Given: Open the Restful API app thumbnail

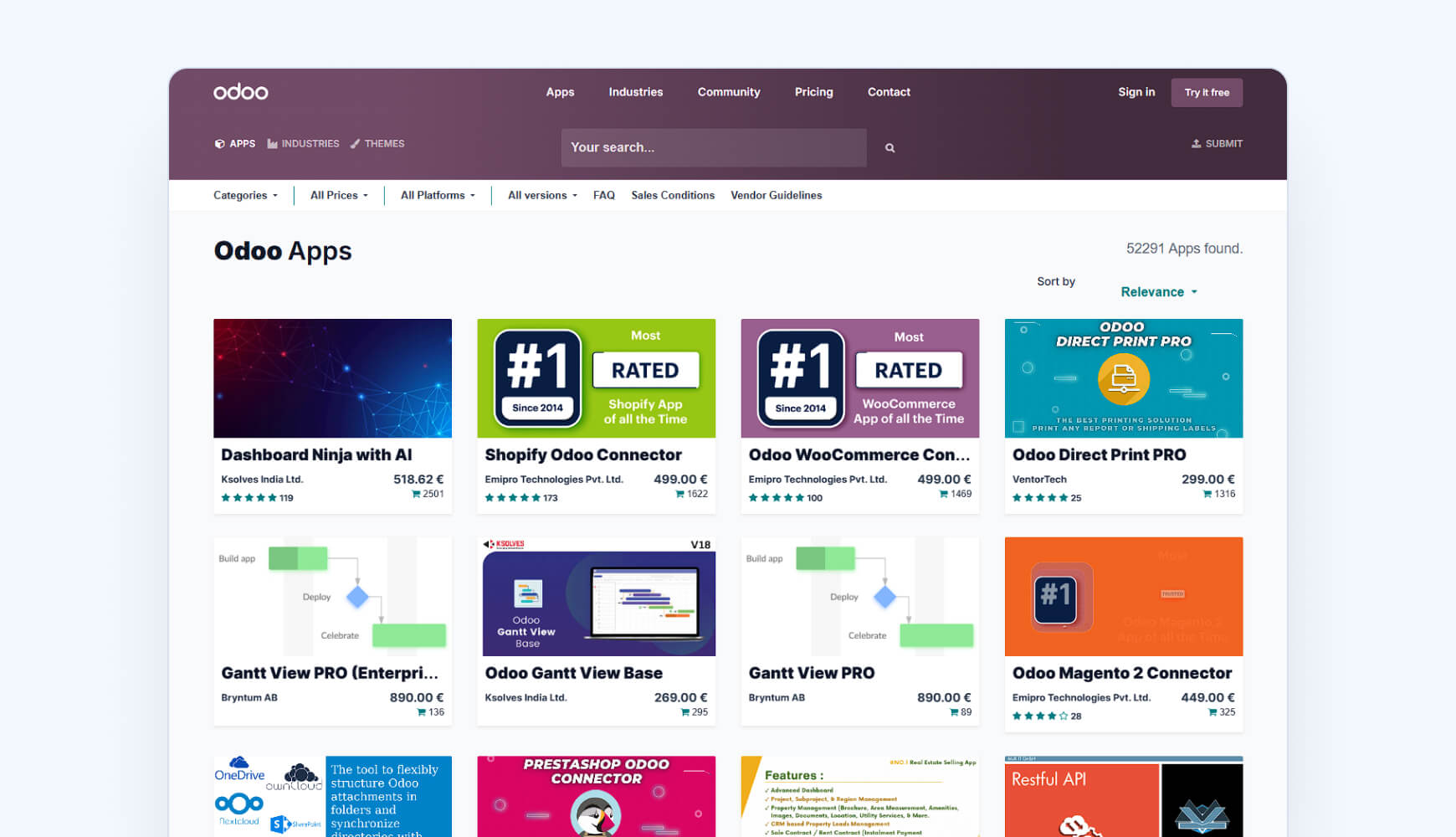Looking at the screenshot, I should pyautogui.click(x=1124, y=796).
